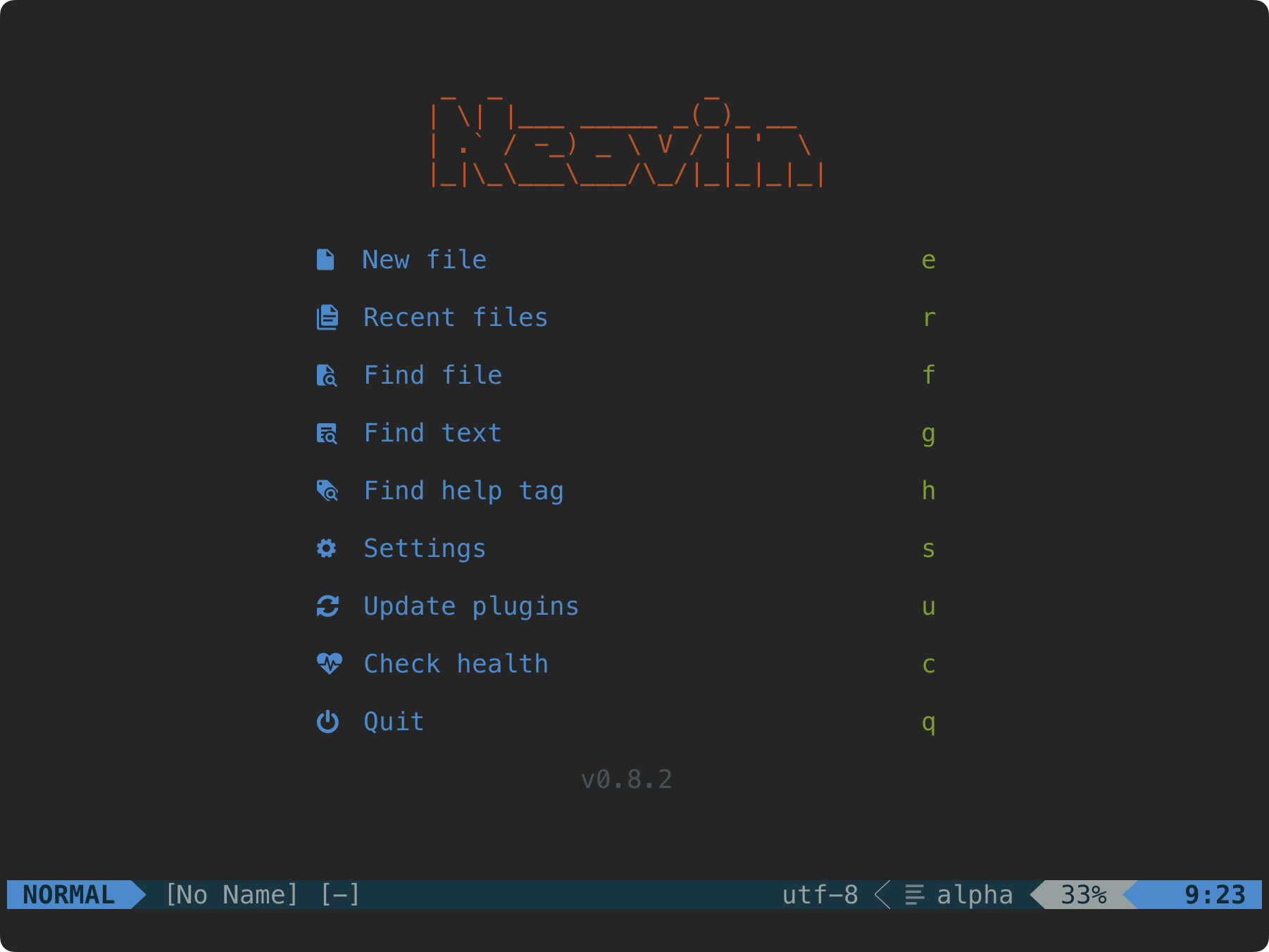Viewport: 1269px width, 952px height.
Task: Click the Find text search icon
Action: click(327, 433)
